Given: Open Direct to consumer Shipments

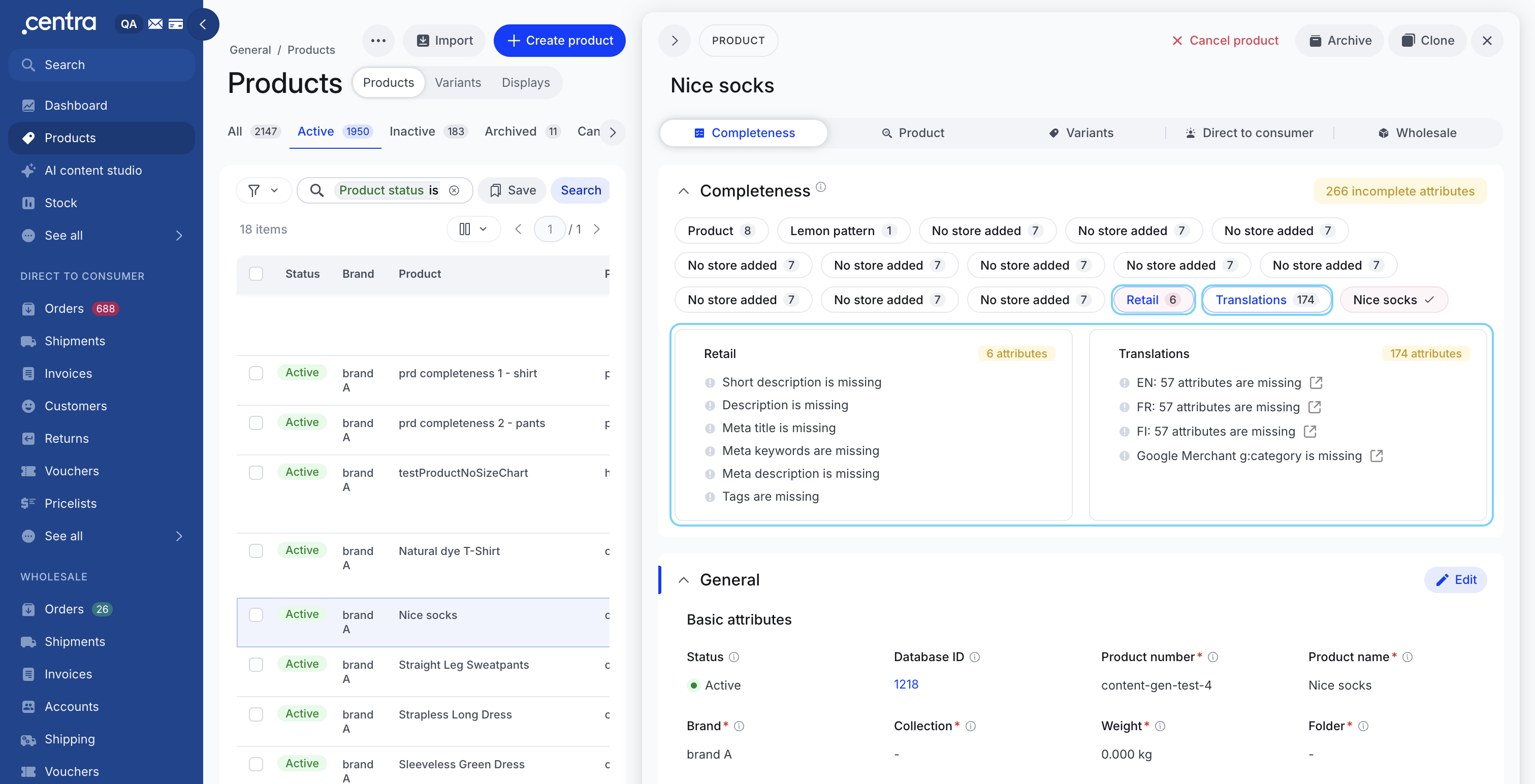Looking at the screenshot, I should pos(101,341).
